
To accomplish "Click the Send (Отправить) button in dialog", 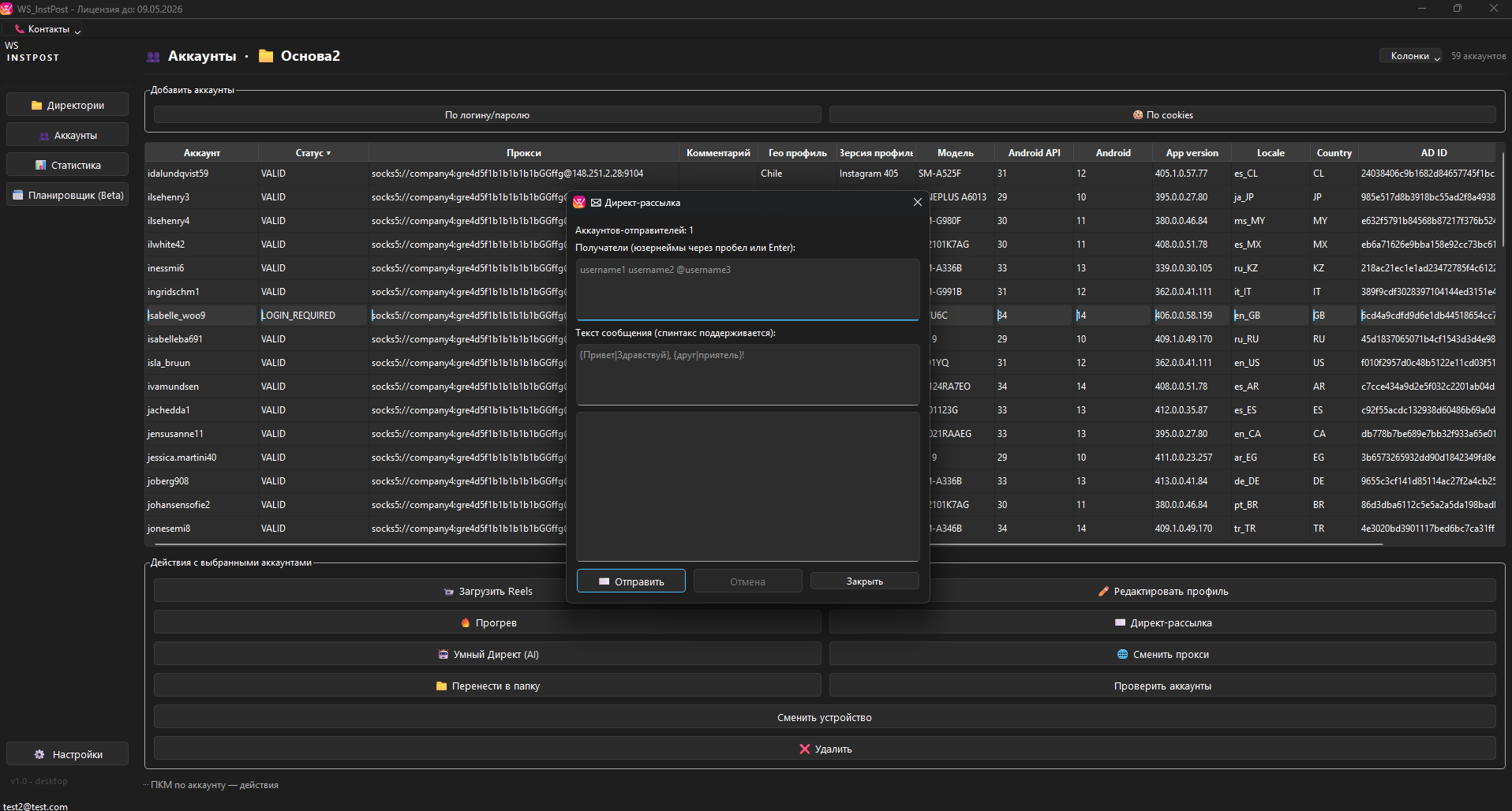I will pyautogui.click(x=631, y=581).
